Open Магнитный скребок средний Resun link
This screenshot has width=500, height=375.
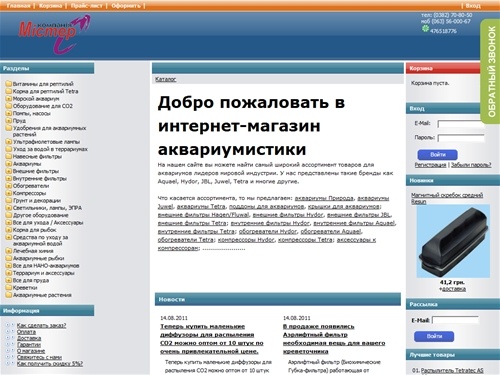(x=447, y=198)
